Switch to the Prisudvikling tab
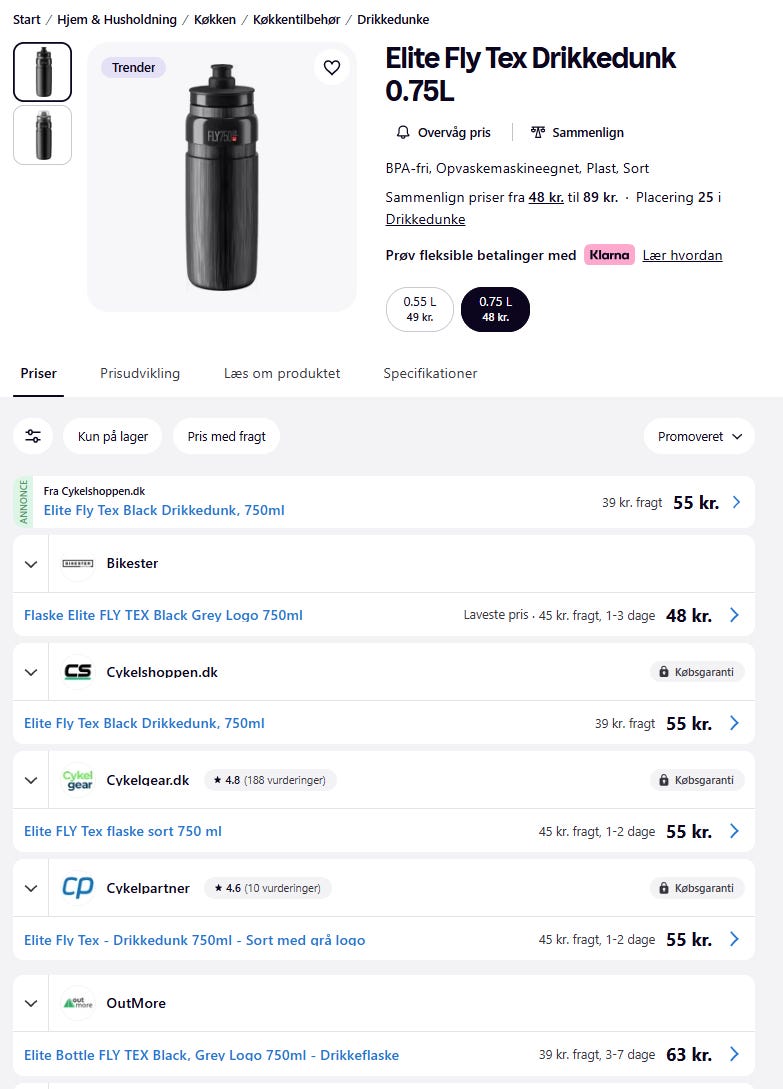This screenshot has height=1089, width=783. point(140,373)
